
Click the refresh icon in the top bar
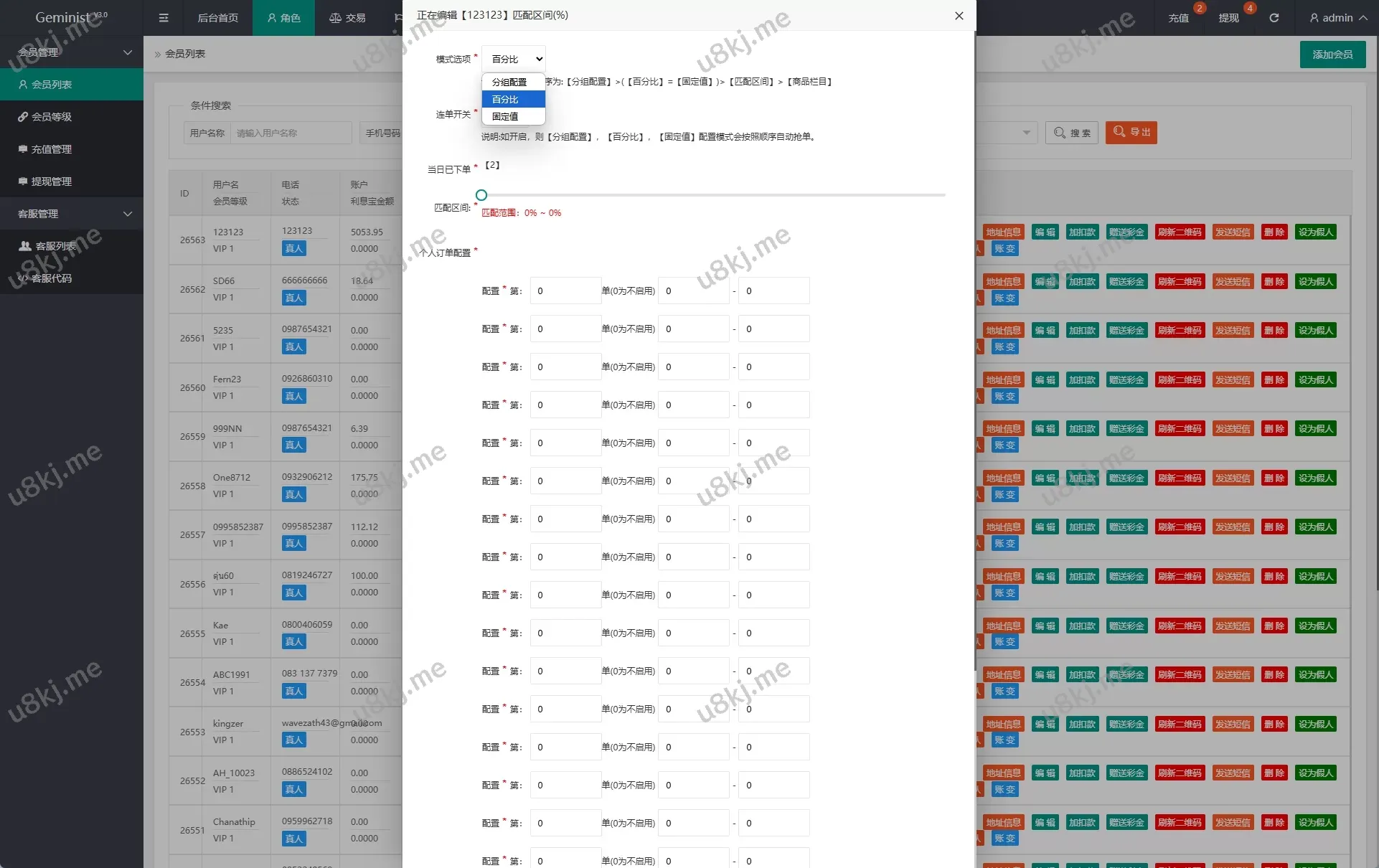coord(1274,18)
